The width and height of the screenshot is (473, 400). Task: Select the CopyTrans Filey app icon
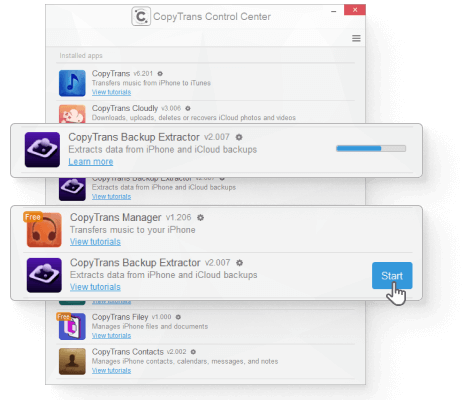click(72, 326)
